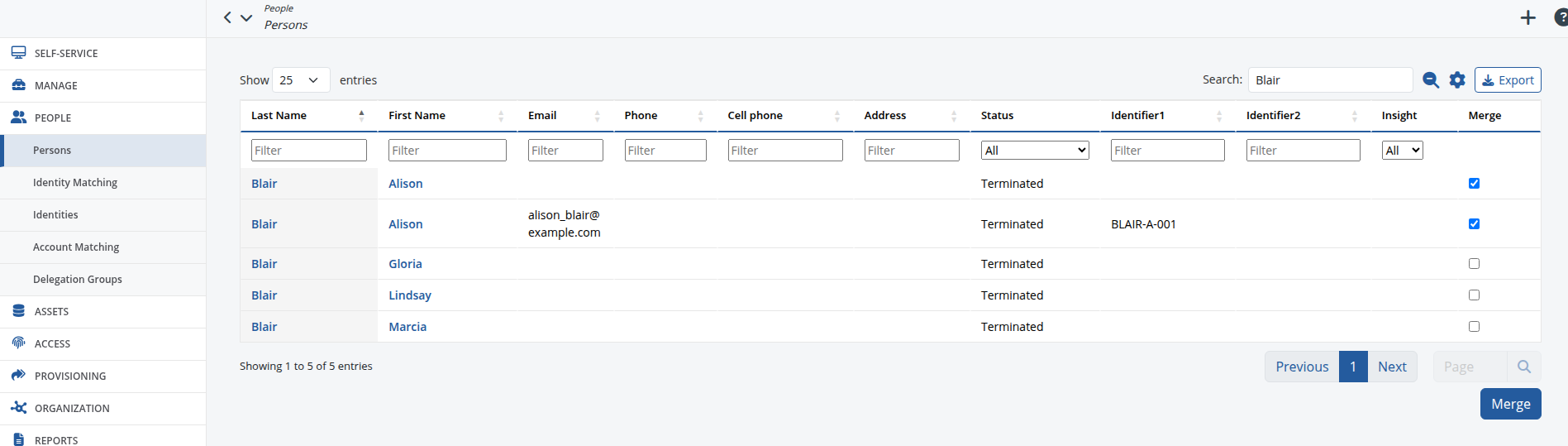Click the Self-Service monitor icon
This screenshot has height=446, width=1568.
(18, 53)
